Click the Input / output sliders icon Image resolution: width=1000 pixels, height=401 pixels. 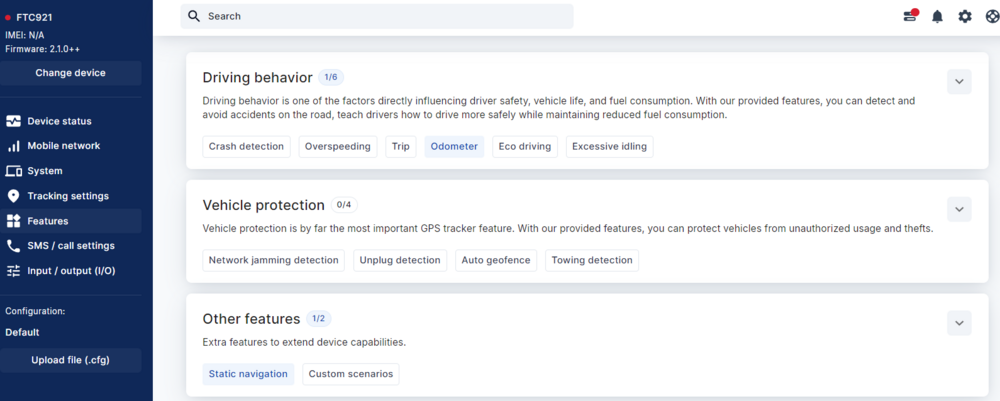point(14,271)
